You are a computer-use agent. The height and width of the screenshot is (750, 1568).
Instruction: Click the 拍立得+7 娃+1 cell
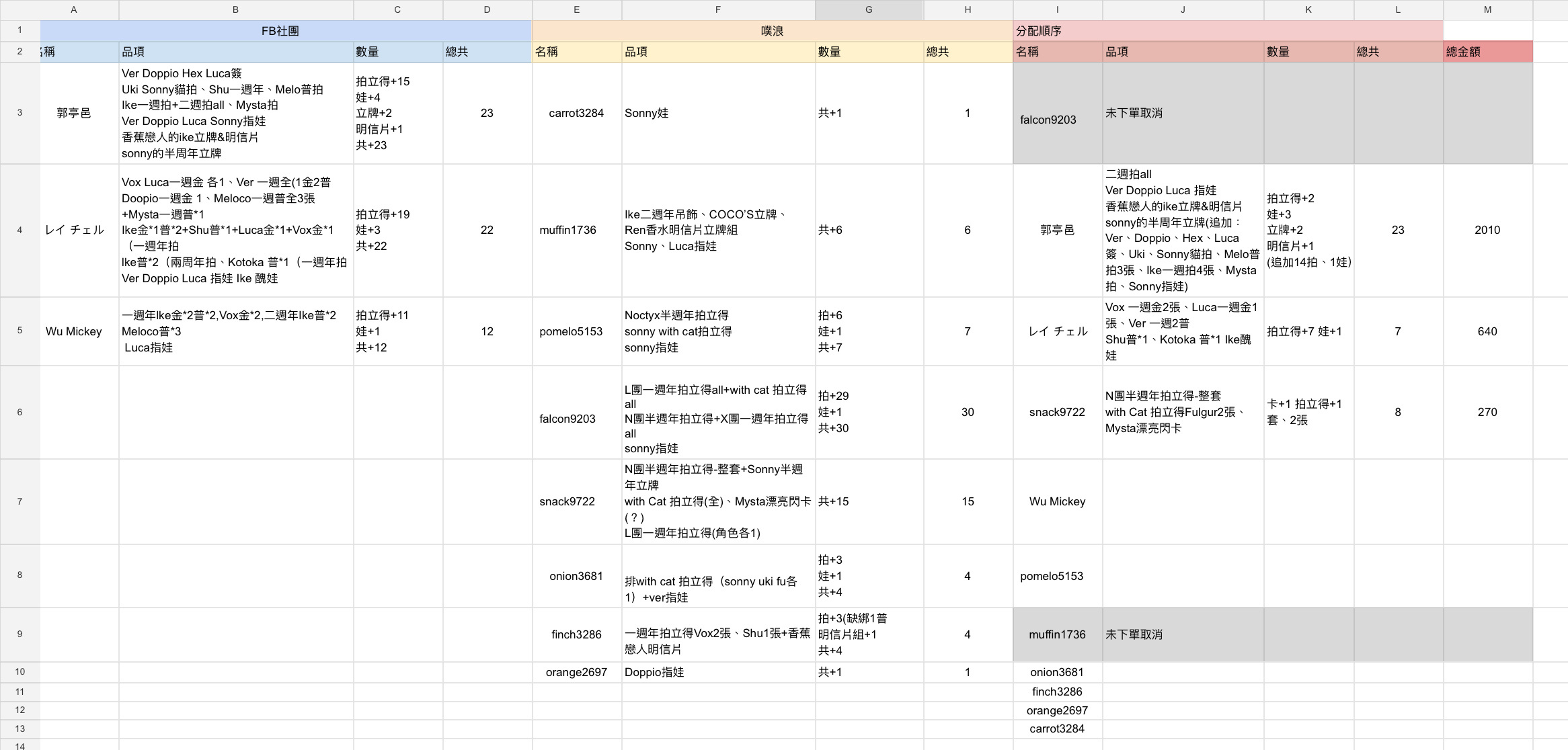click(x=1309, y=331)
